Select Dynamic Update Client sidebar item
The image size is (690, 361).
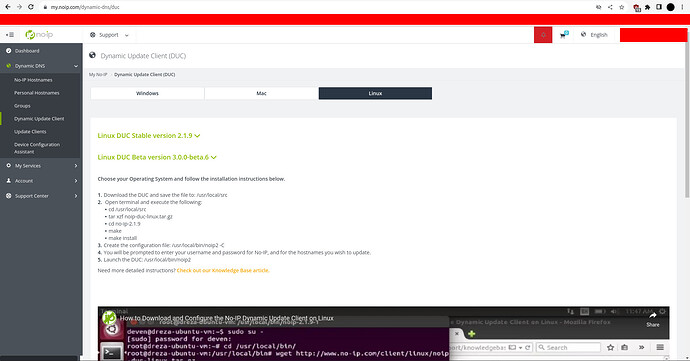(x=39, y=119)
